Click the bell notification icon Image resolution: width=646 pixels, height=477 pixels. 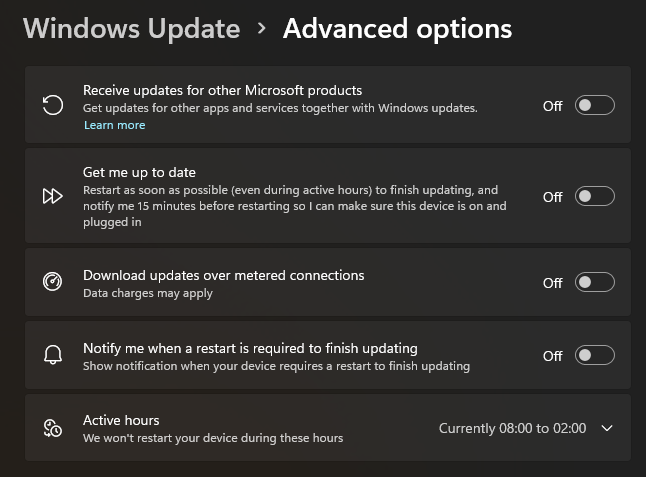[53, 355]
